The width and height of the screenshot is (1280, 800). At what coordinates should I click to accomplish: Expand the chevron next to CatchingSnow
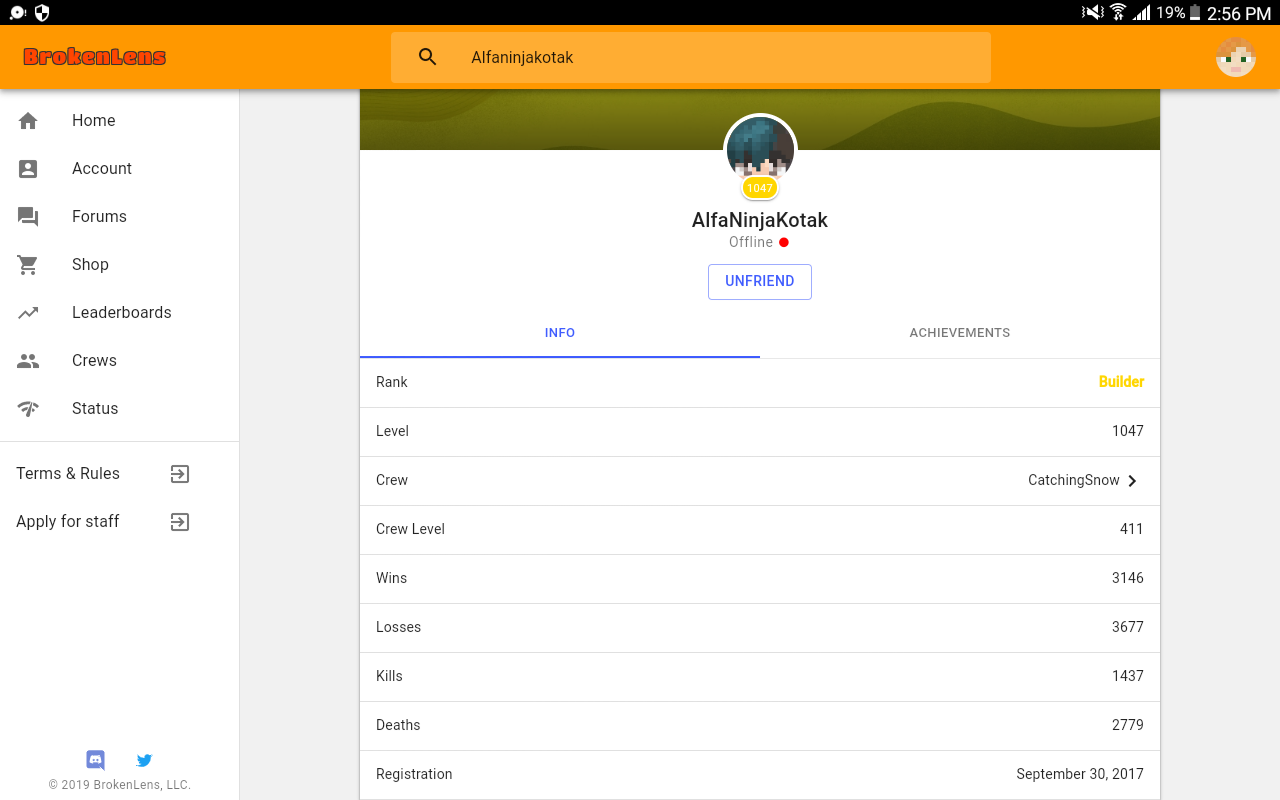[1133, 481]
